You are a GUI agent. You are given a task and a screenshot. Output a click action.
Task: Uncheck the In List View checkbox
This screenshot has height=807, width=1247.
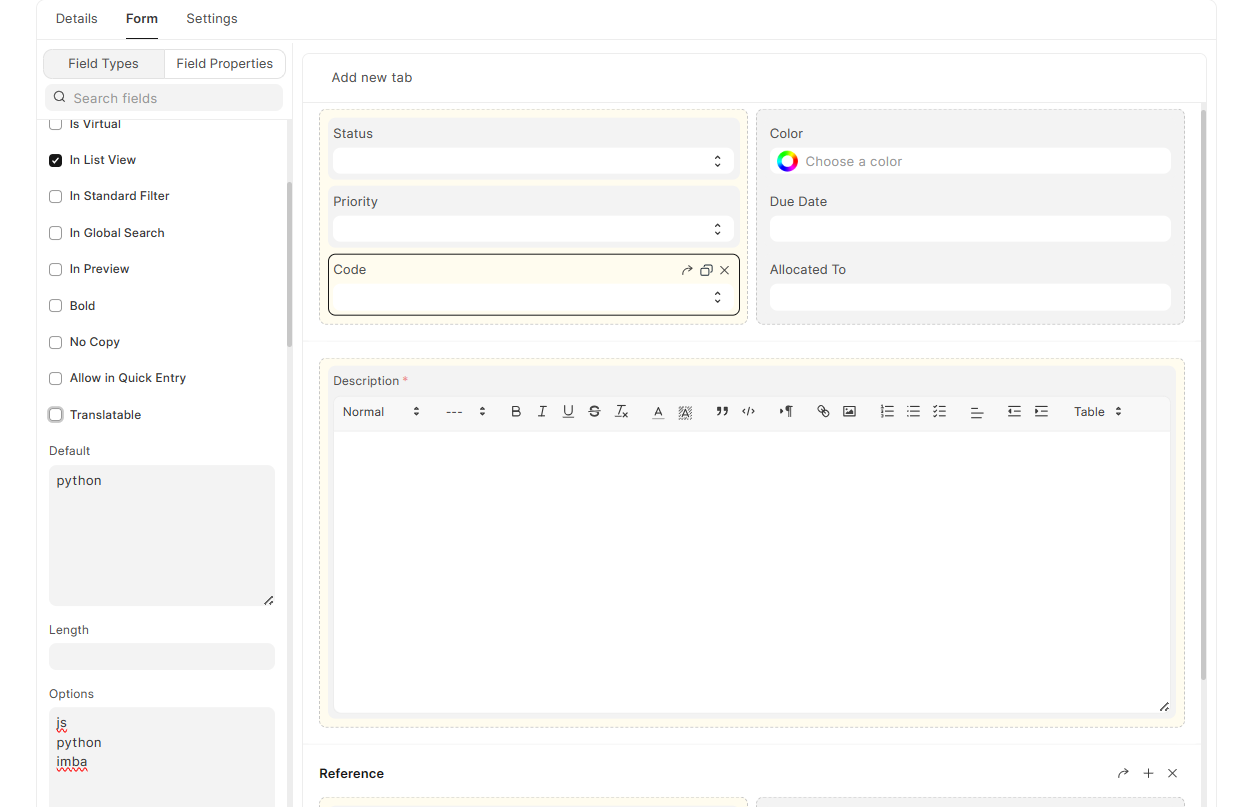[x=56, y=160]
